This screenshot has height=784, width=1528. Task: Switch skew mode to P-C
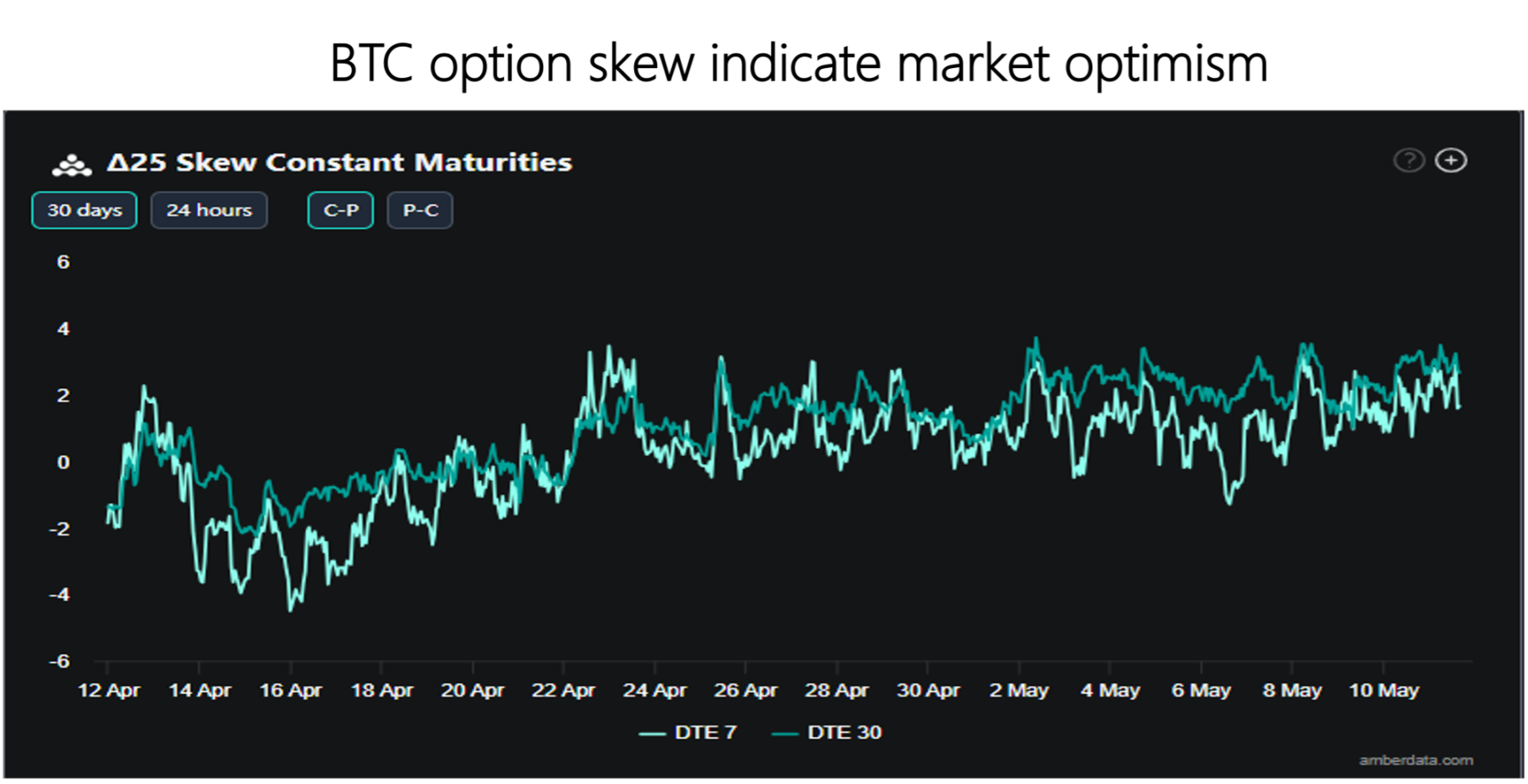click(x=420, y=211)
